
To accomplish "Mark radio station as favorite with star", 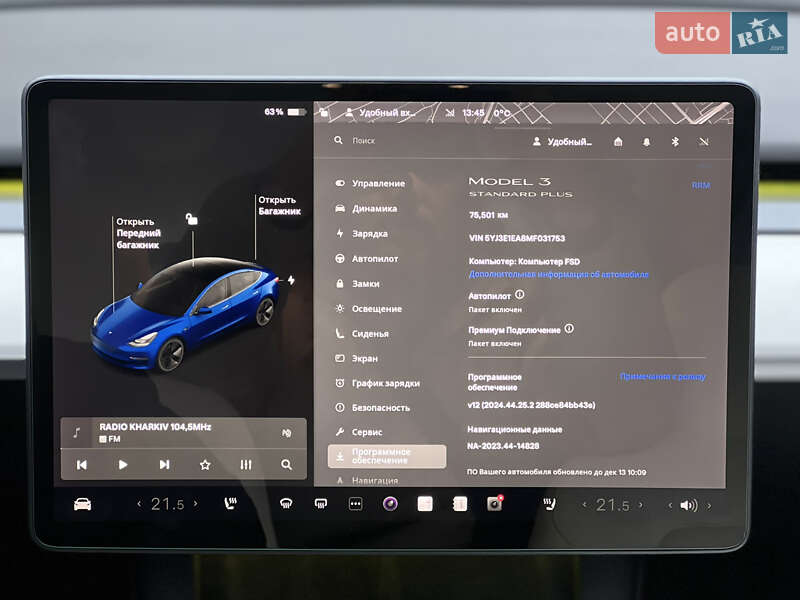I will pyautogui.click(x=205, y=464).
